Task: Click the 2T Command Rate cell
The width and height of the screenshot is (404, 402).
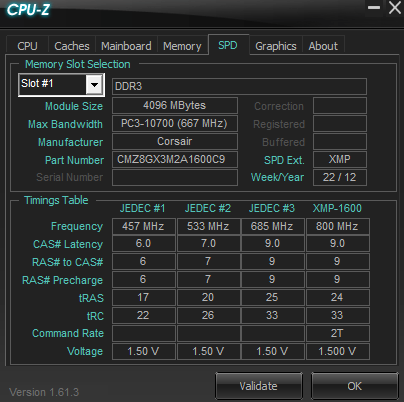Action: (338, 333)
